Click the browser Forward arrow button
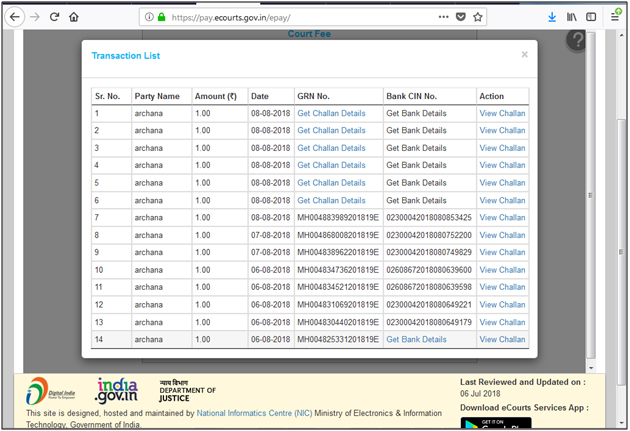The width and height of the screenshot is (630, 431). pyautogui.click(x=35, y=17)
